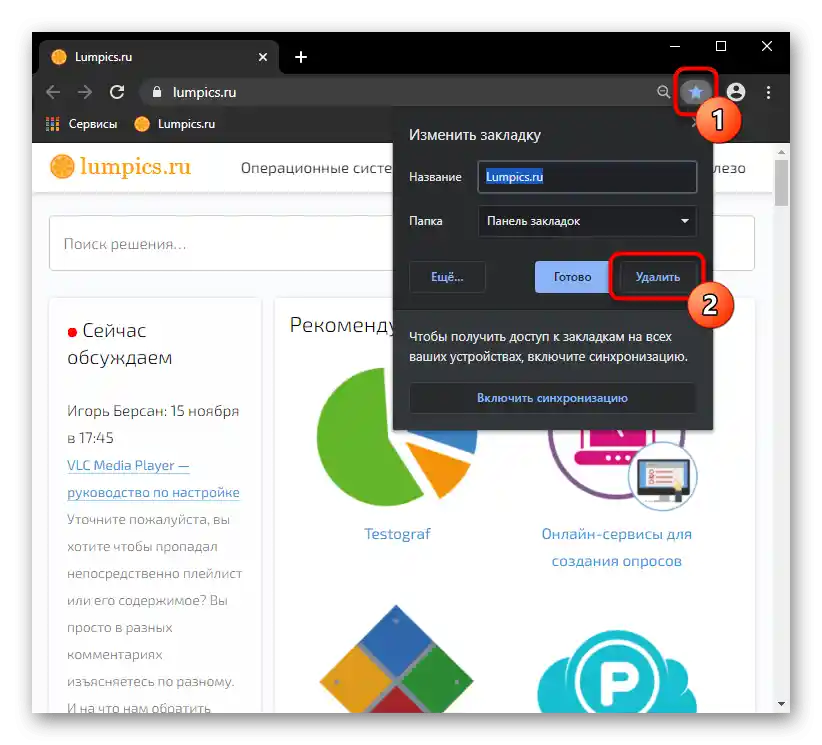Click the lumpics.ru site logo
Image resolution: width=822 pixels, height=745 pixels.
(121, 167)
